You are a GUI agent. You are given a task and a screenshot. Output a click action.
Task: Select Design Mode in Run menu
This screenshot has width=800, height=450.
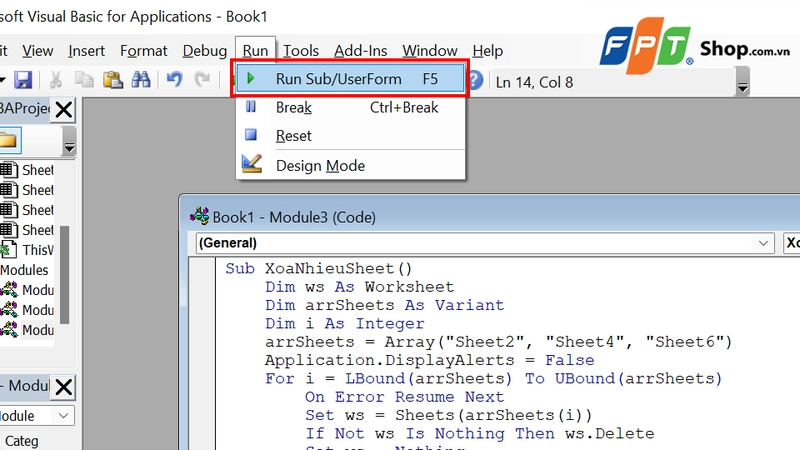[x=350, y=165]
